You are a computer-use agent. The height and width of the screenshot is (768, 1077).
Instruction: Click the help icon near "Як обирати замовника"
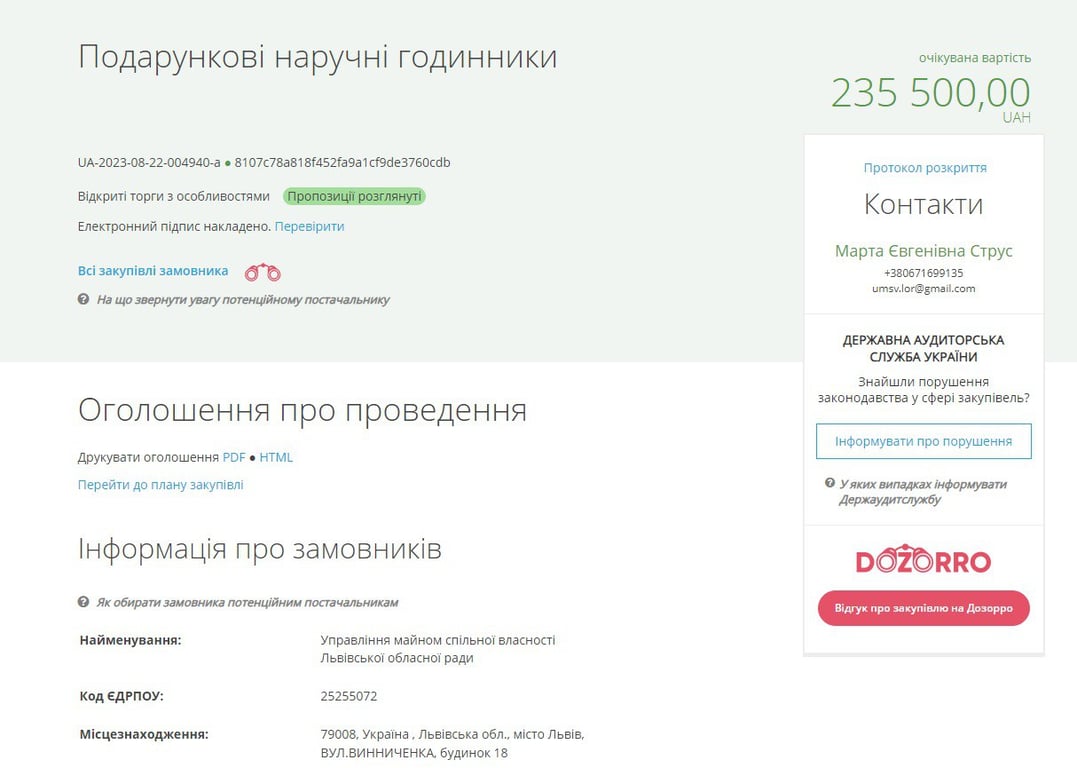click(x=84, y=603)
